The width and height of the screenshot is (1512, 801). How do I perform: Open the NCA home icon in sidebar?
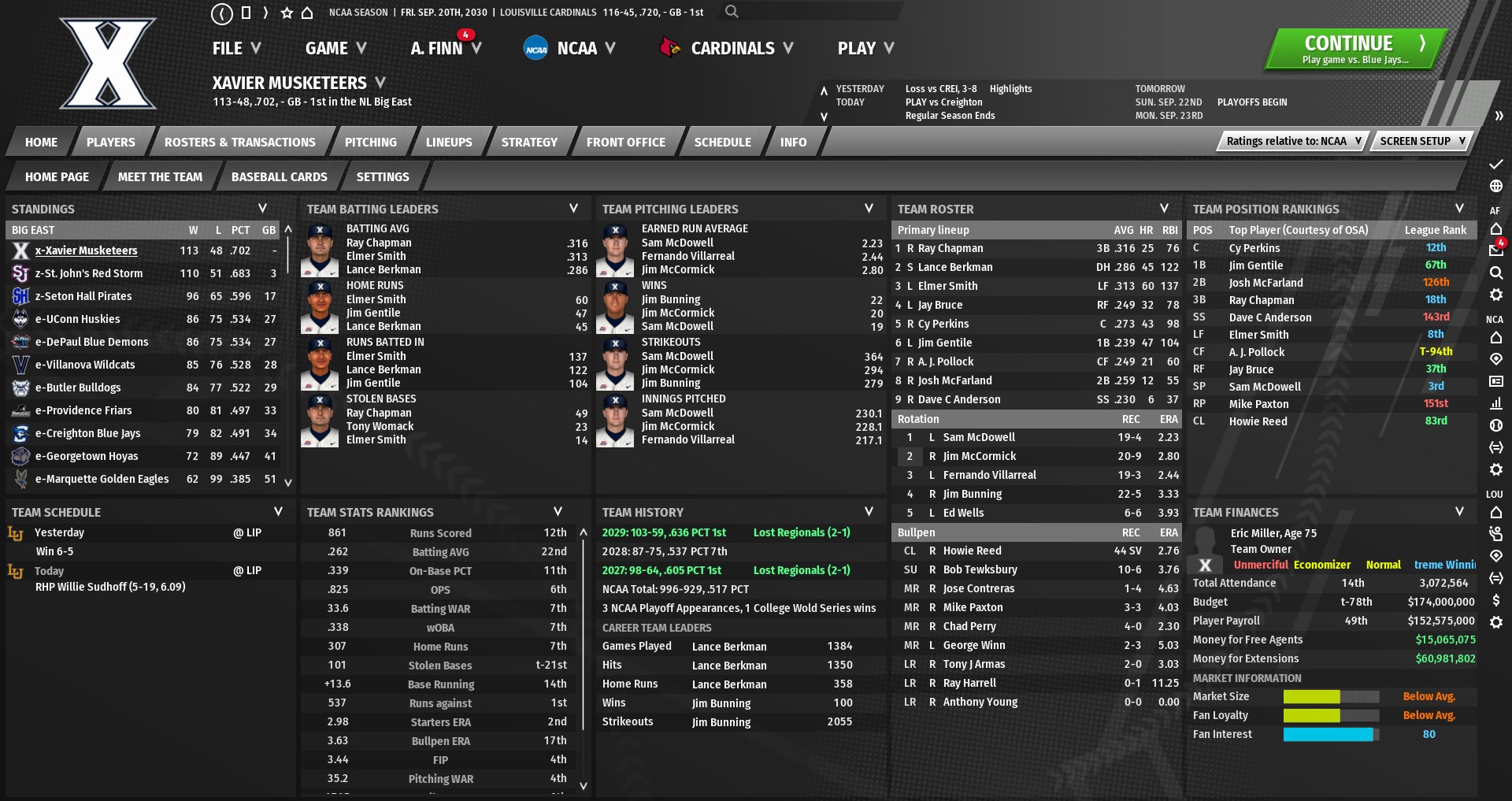click(x=1495, y=337)
